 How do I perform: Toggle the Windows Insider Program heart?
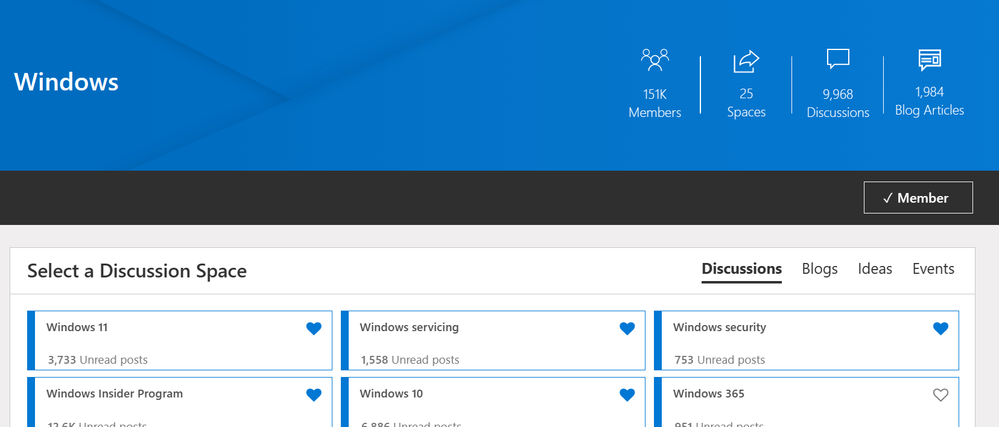313,395
